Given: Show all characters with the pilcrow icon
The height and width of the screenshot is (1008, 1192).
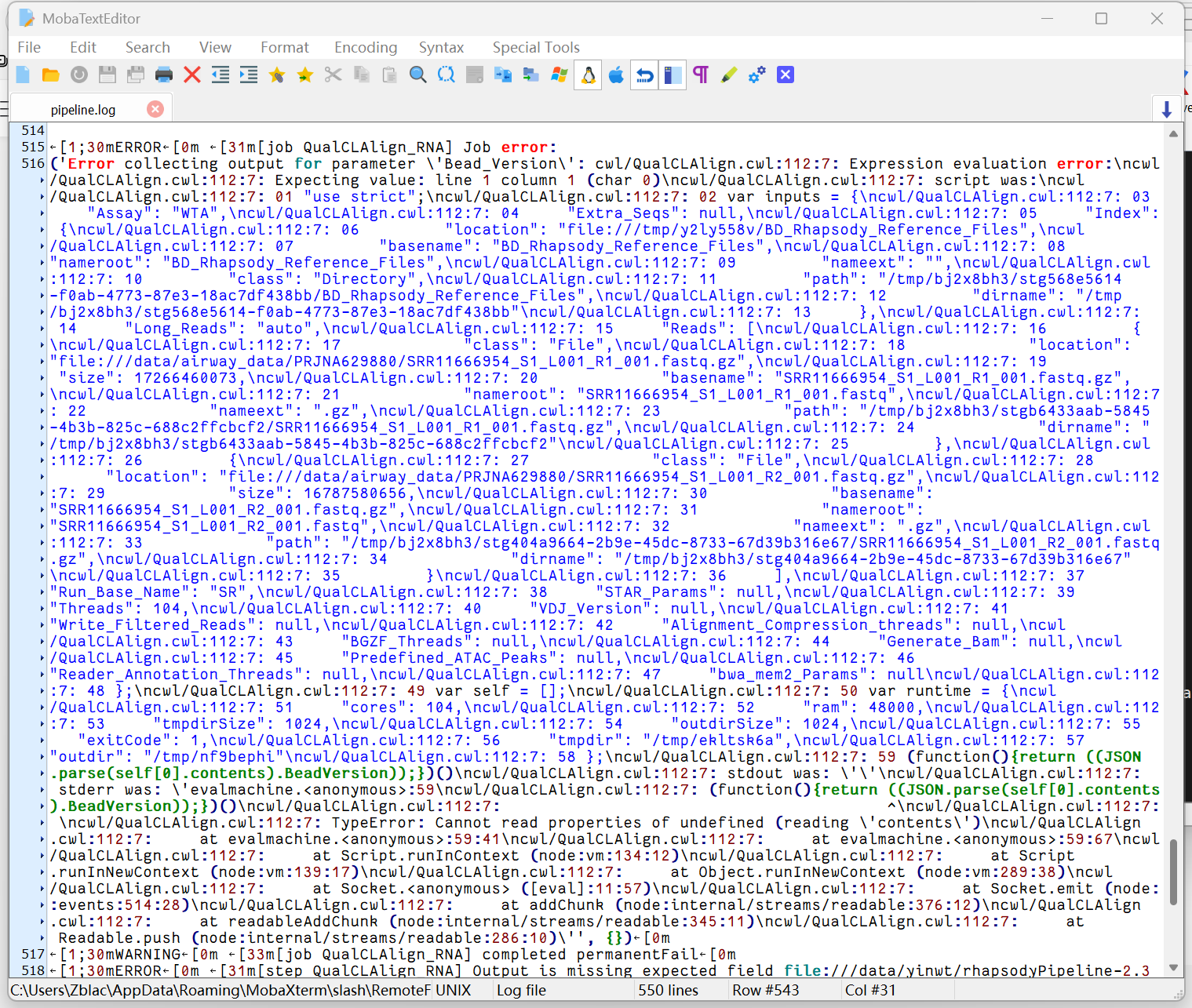Looking at the screenshot, I should coord(701,75).
